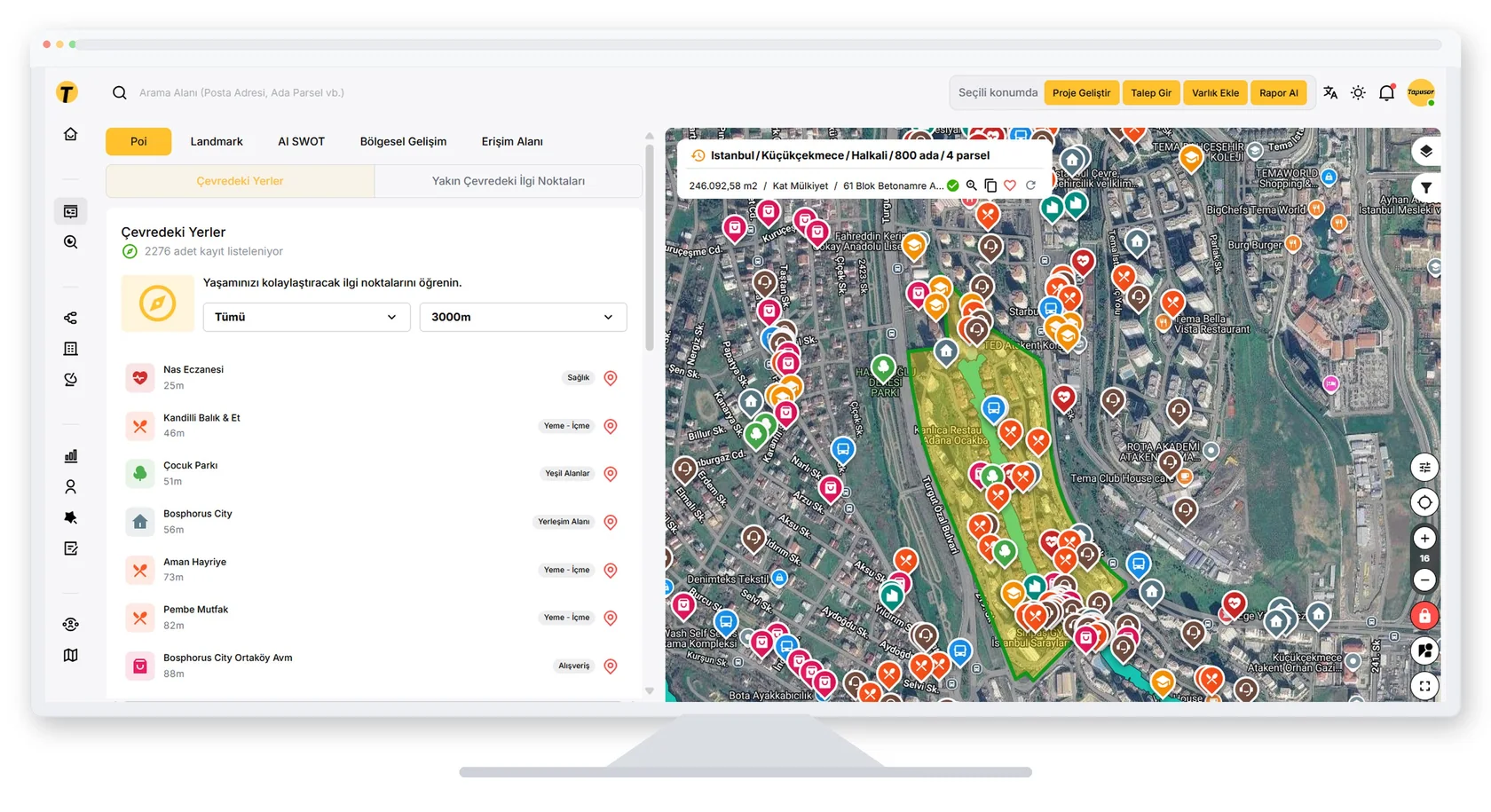The height and width of the screenshot is (812, 1491).
Task: Switch to the AI SWOT tab
Action: pyautogui.click(x=301, y=141)
